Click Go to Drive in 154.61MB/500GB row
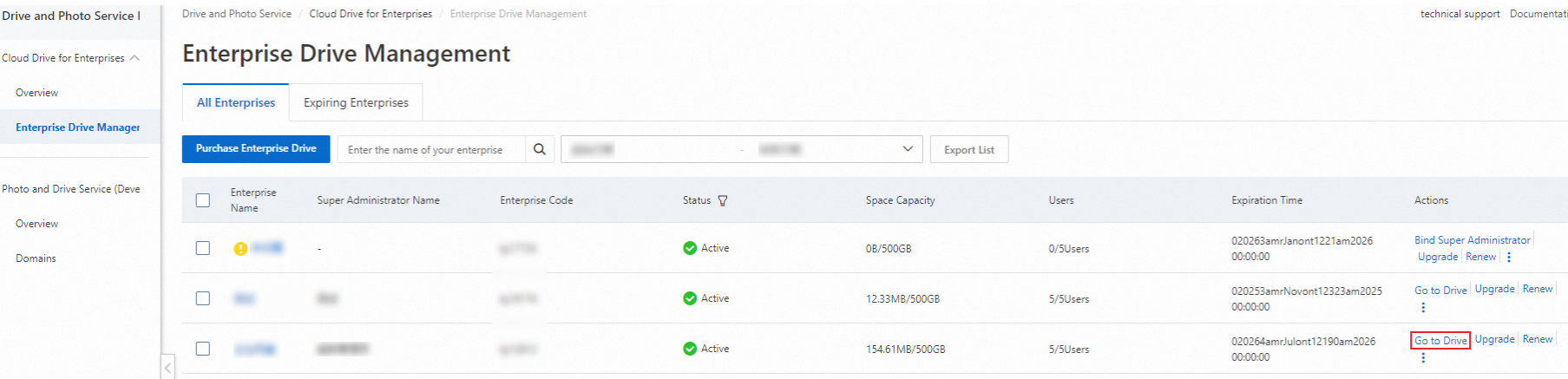 pyautogui.click(x=1440, y=341)
